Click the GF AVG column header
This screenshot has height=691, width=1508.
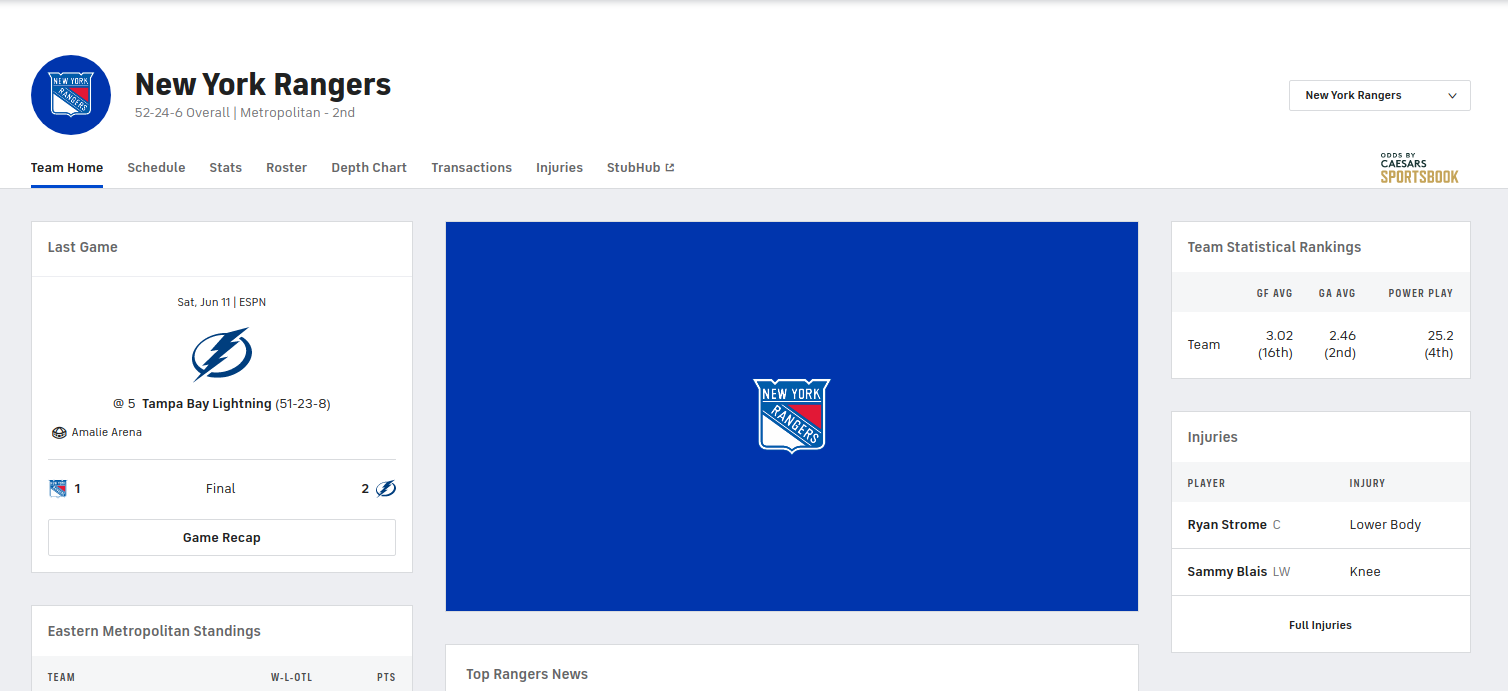click(1275, 293)
